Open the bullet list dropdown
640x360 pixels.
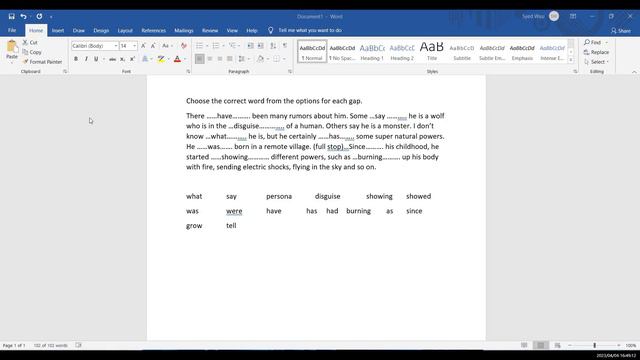click(x=207, y=46)
